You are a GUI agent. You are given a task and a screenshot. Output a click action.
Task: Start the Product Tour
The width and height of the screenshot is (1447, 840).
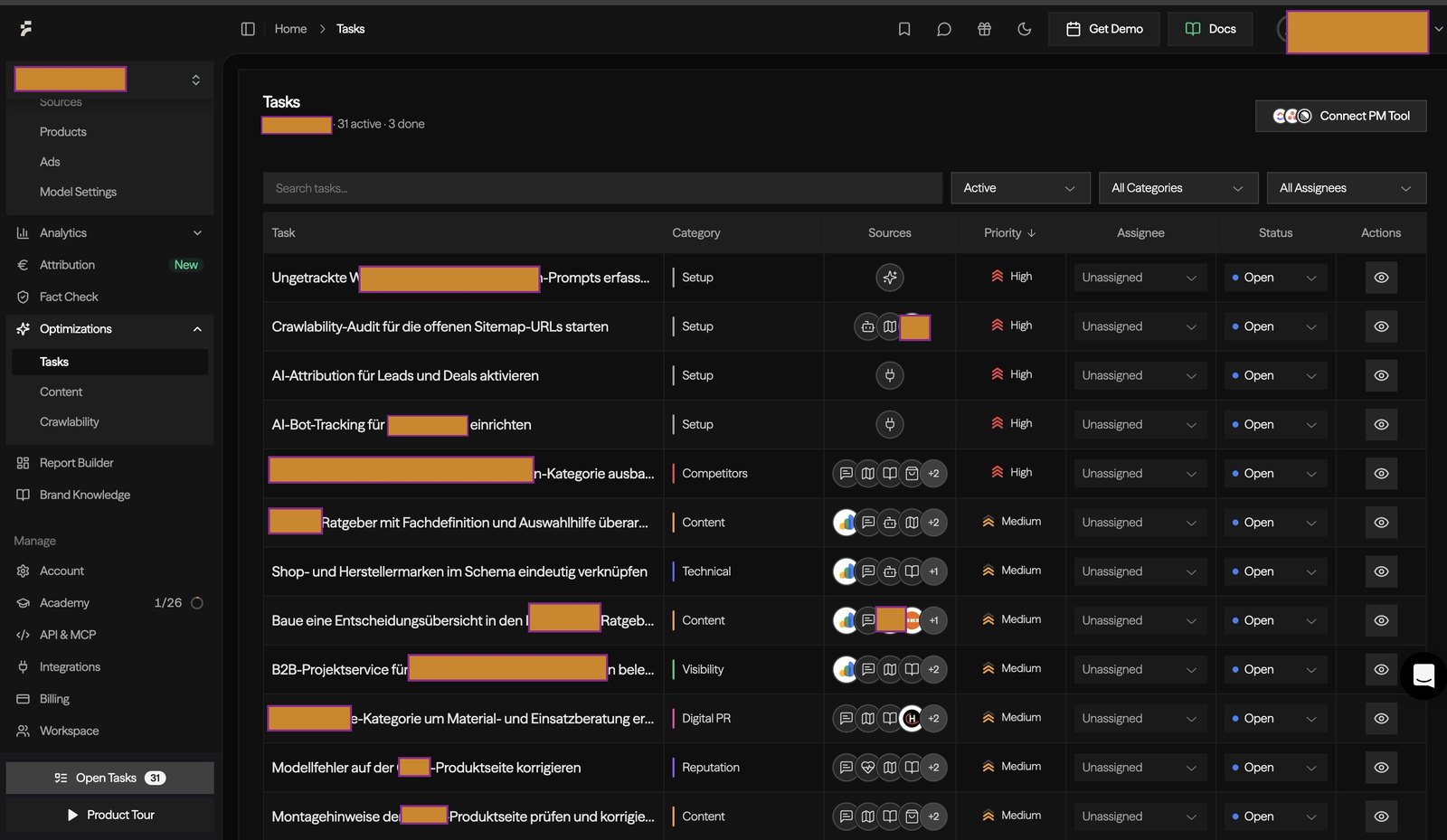pyautogui.click(x=110, y=816)
